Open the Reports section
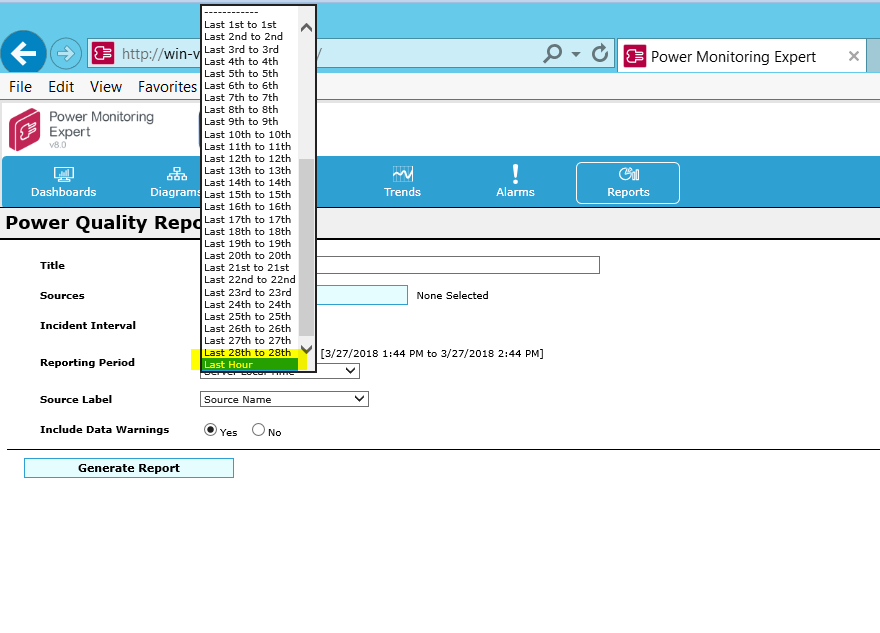The image size is (880, 633). [627, 183]
